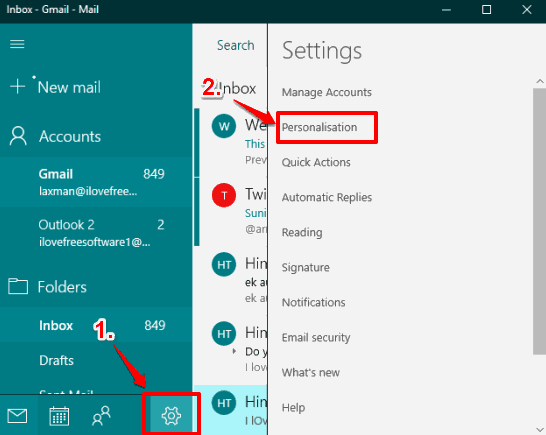Click the Search field
The image size is (546, 435).
pos(235,45)
